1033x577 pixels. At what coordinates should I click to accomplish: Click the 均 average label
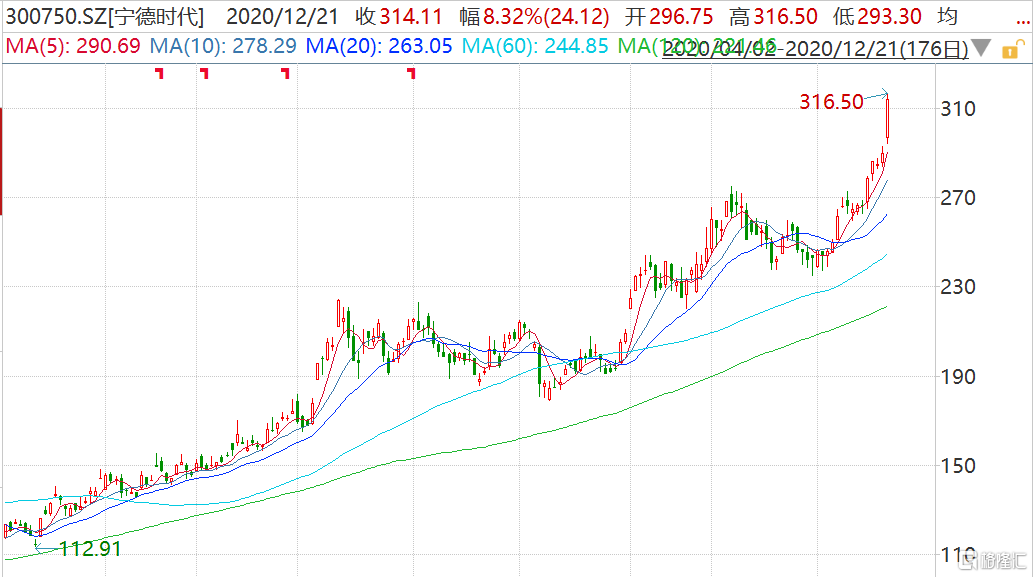[947, 16]
